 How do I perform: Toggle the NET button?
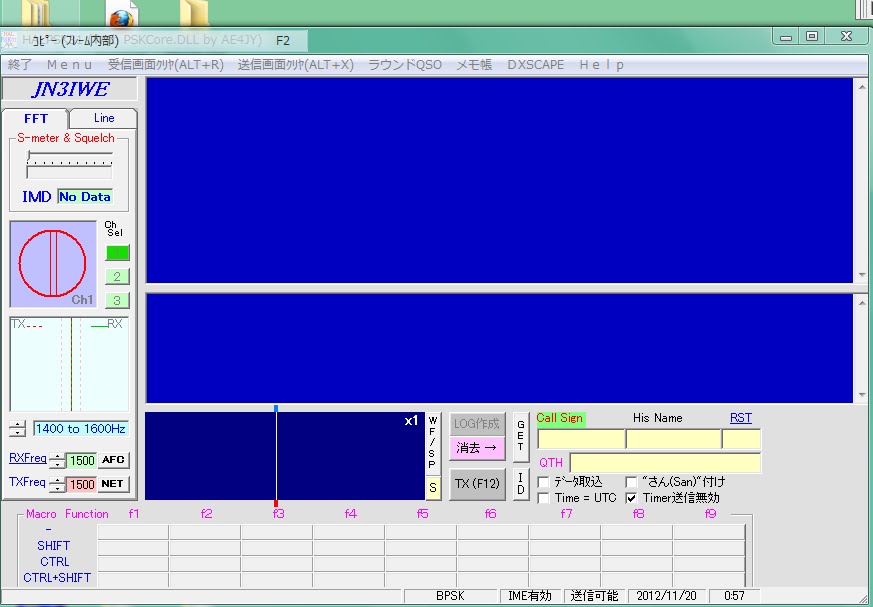click(x=114, y=484)
